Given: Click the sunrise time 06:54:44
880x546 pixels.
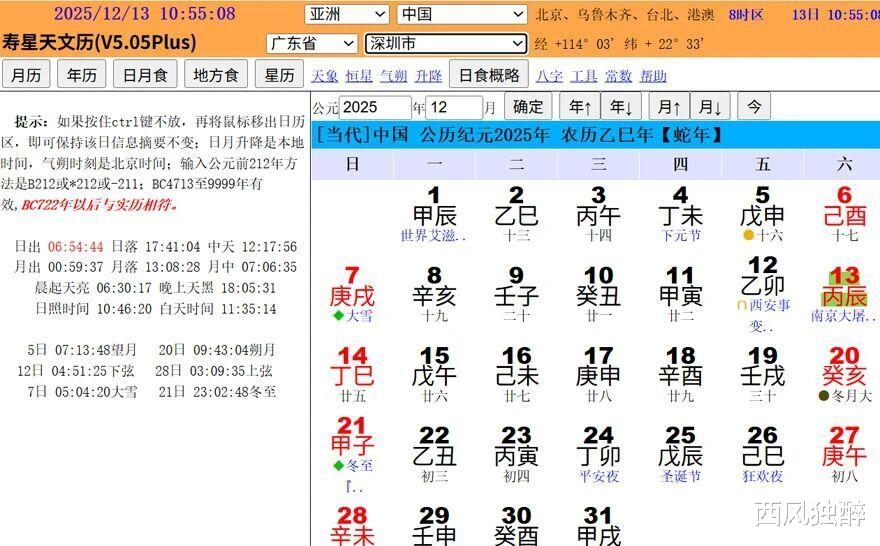Looking at the screenshot, I should coord(76,246).
